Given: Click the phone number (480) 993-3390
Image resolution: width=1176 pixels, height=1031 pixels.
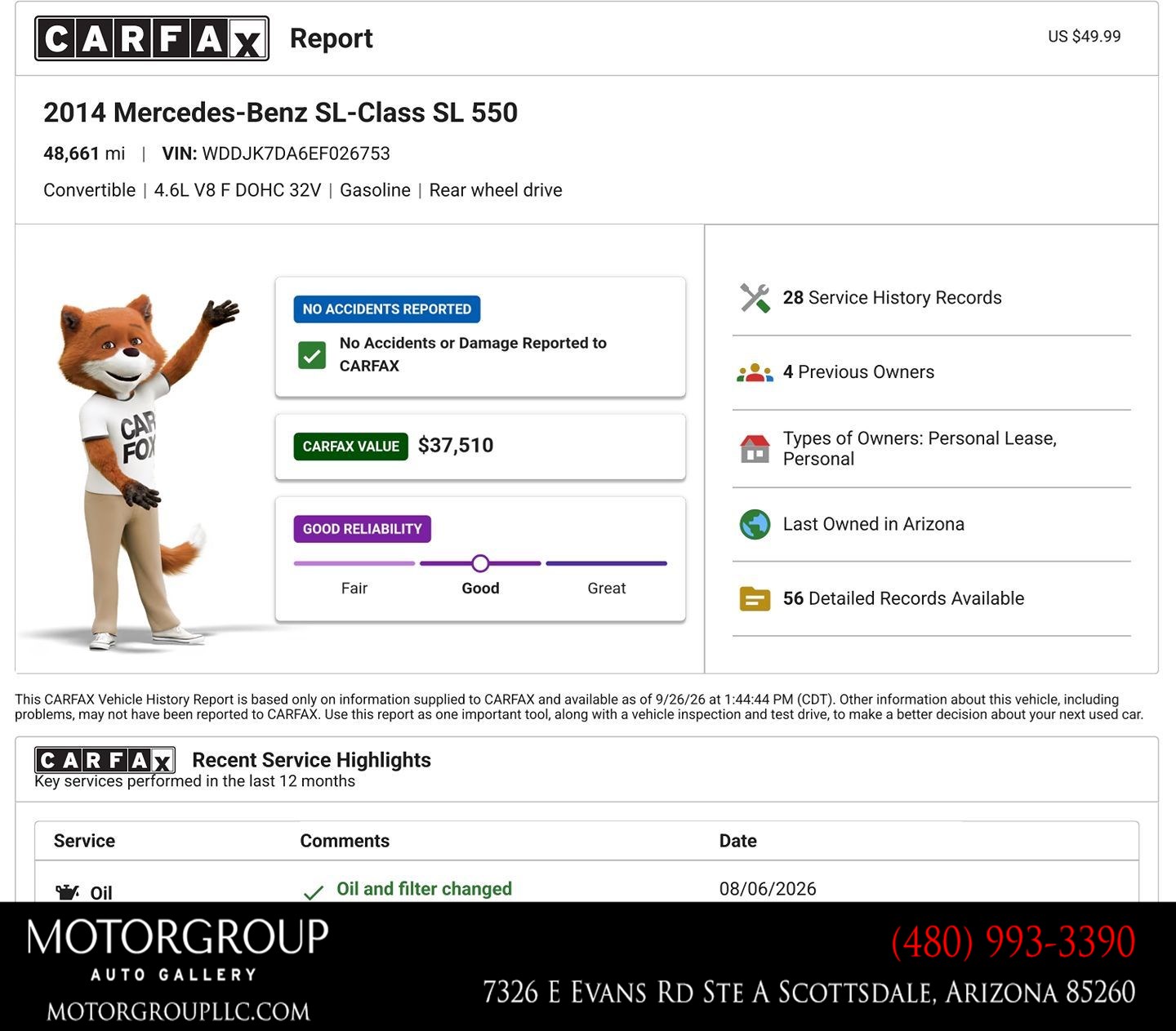Looking at the screenshot, I should (1013, 942).
